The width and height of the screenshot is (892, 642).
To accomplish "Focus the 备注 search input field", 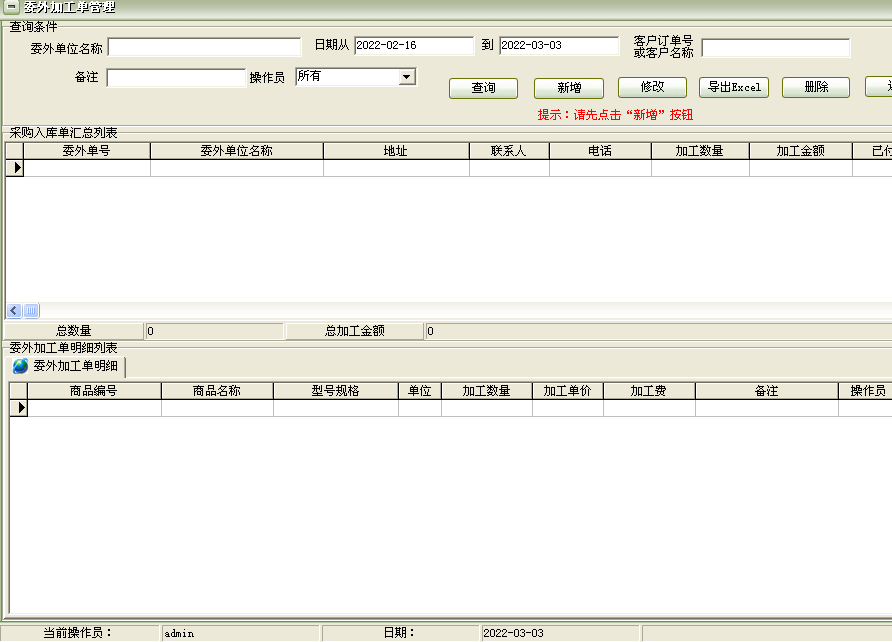I will 176,78.
